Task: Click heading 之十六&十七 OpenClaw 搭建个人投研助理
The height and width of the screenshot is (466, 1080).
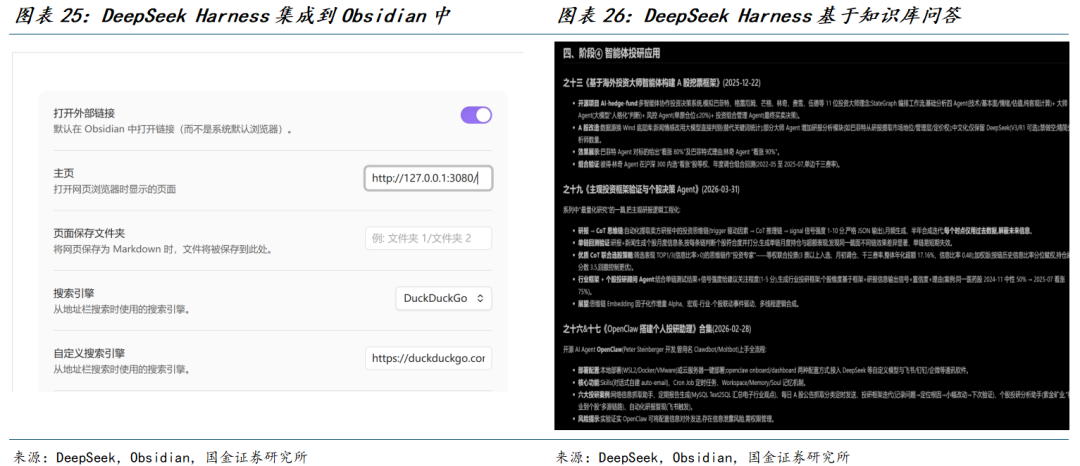Action: [x=658, y=329]
